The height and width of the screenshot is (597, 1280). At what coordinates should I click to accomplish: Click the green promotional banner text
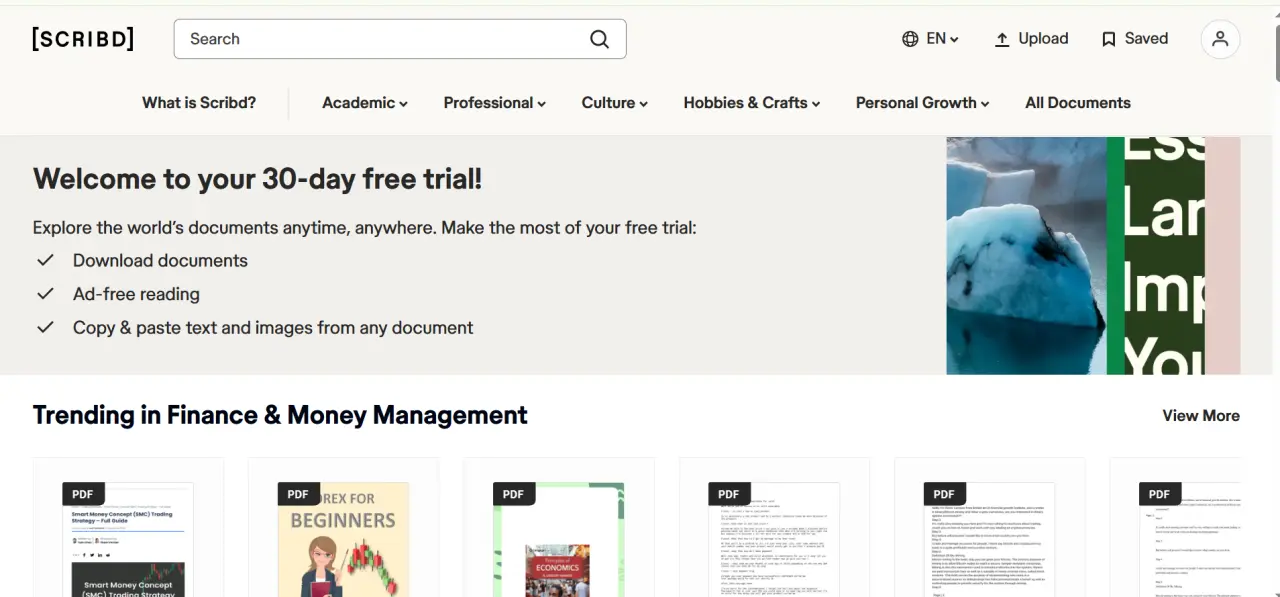click(1164, 256)
